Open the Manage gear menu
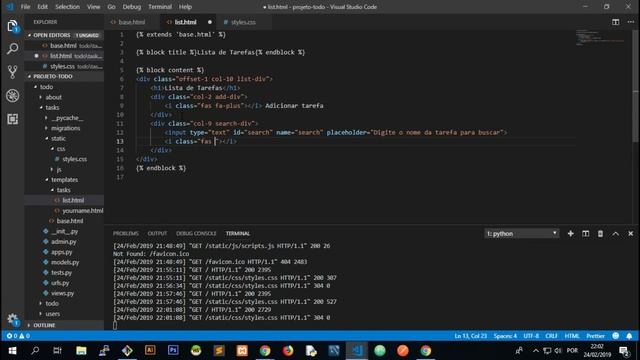Screen dimensions: 640x360 click(x=12, y=319)
